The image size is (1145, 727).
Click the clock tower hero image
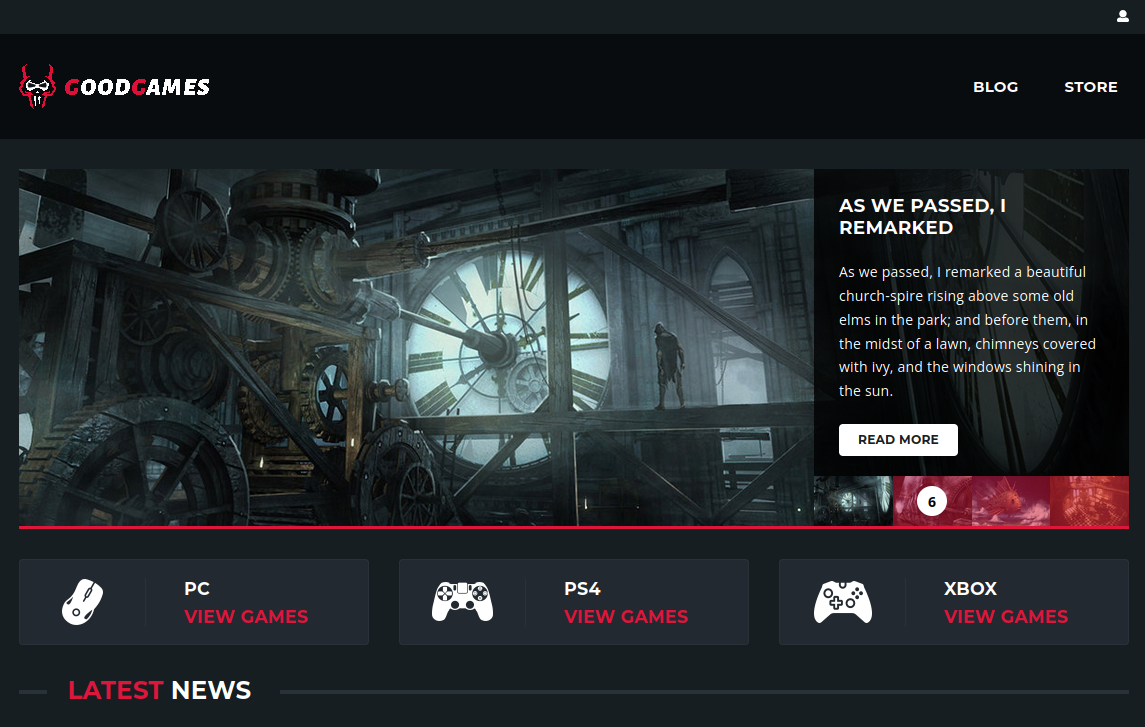tap(416, 346)
